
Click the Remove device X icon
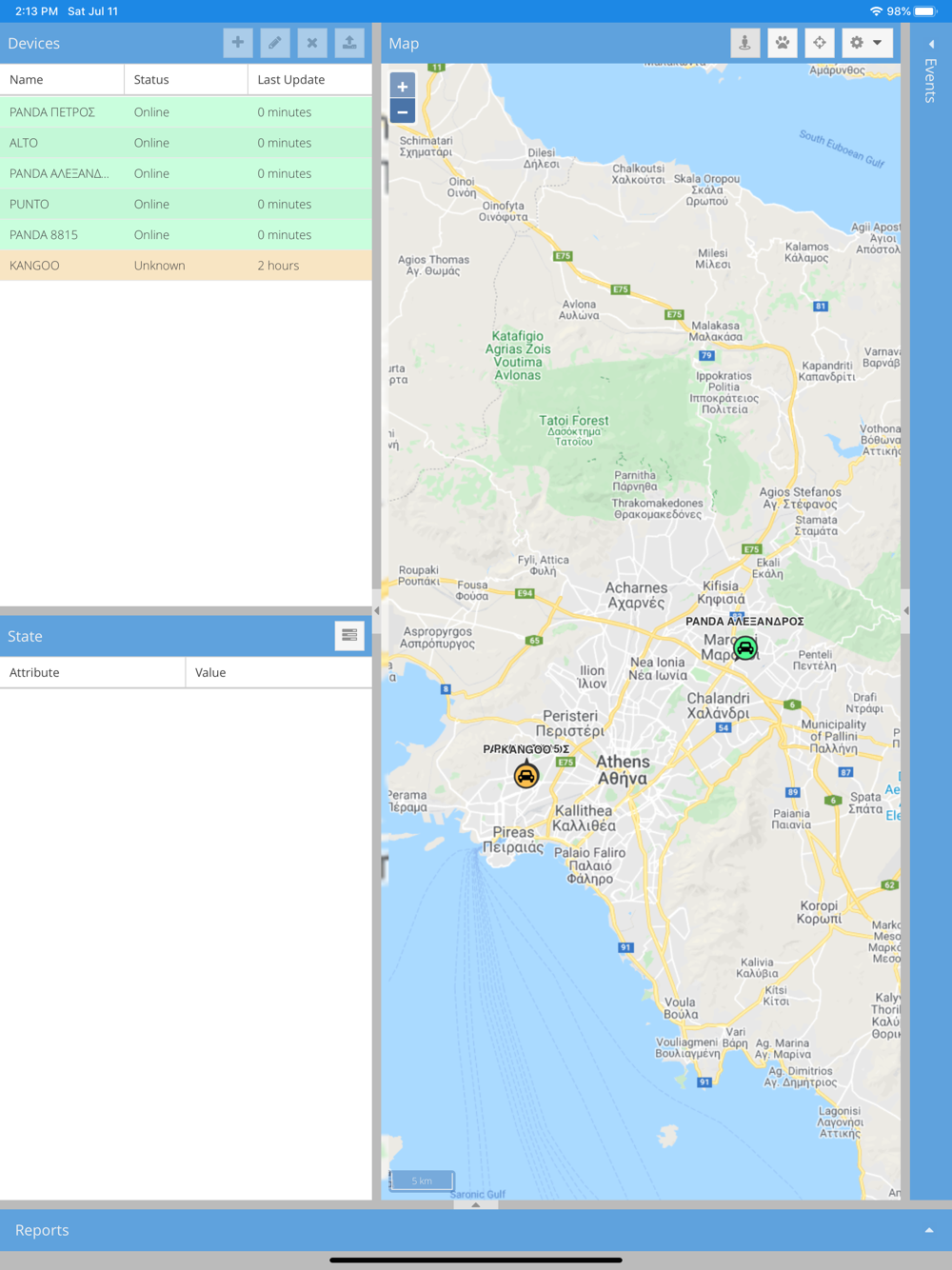[x=312, y=43]
